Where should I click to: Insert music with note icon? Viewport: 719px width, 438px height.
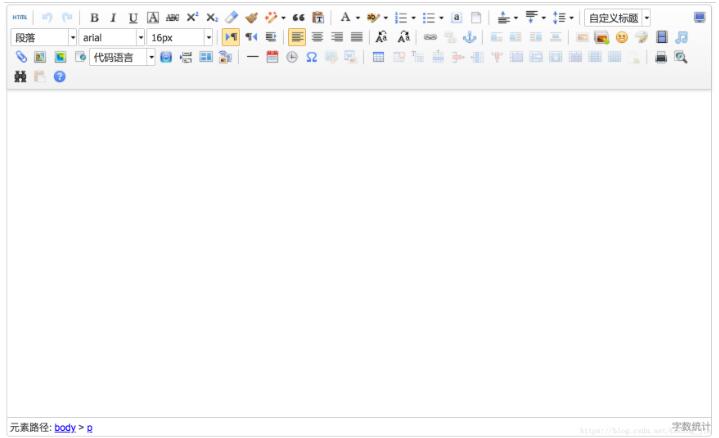point(681,37)
